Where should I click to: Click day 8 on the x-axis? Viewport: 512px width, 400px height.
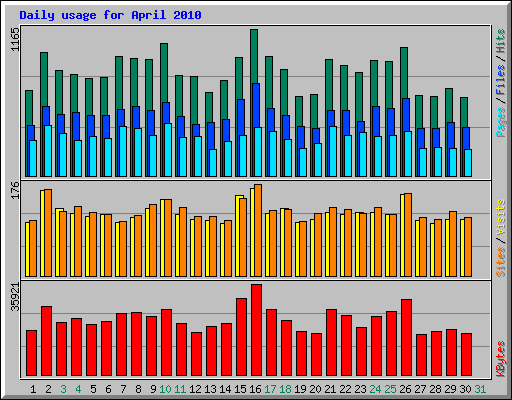click(x=138, y=389)
